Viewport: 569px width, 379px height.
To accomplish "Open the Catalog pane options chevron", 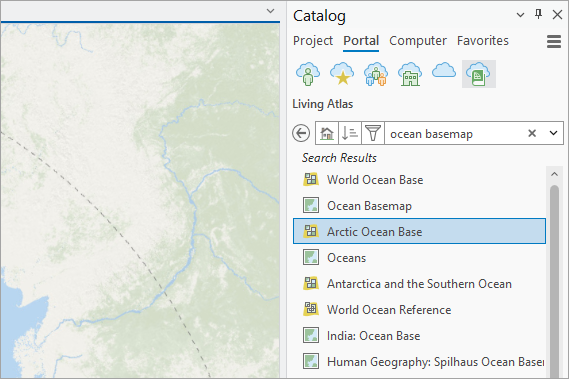I will coord(520,15).
